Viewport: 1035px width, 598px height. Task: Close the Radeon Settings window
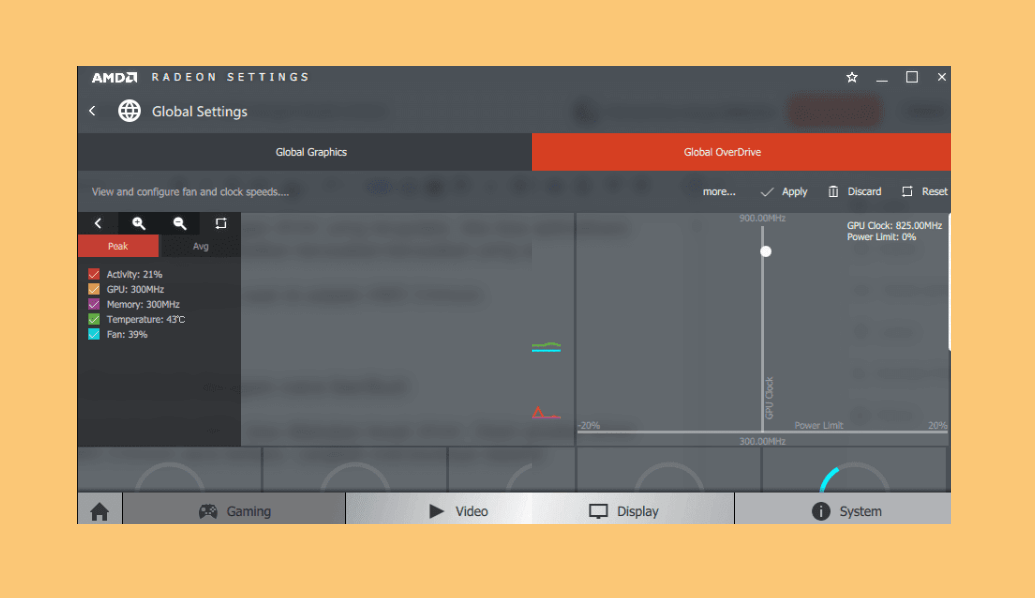(x=942, y=77)
